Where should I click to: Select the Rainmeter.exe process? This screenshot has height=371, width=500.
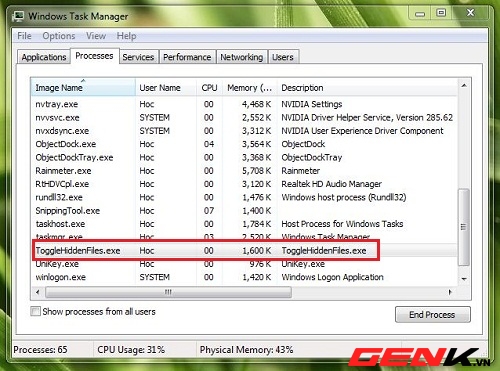(x=245, y=171)
